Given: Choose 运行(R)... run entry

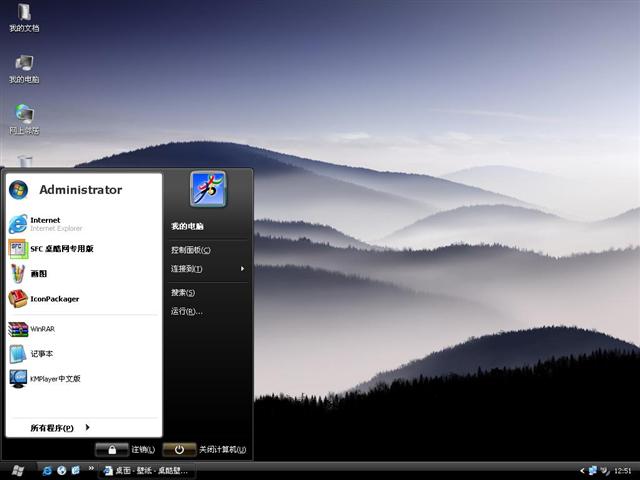Looking at the screenshot, I should [x=187, y=311].
